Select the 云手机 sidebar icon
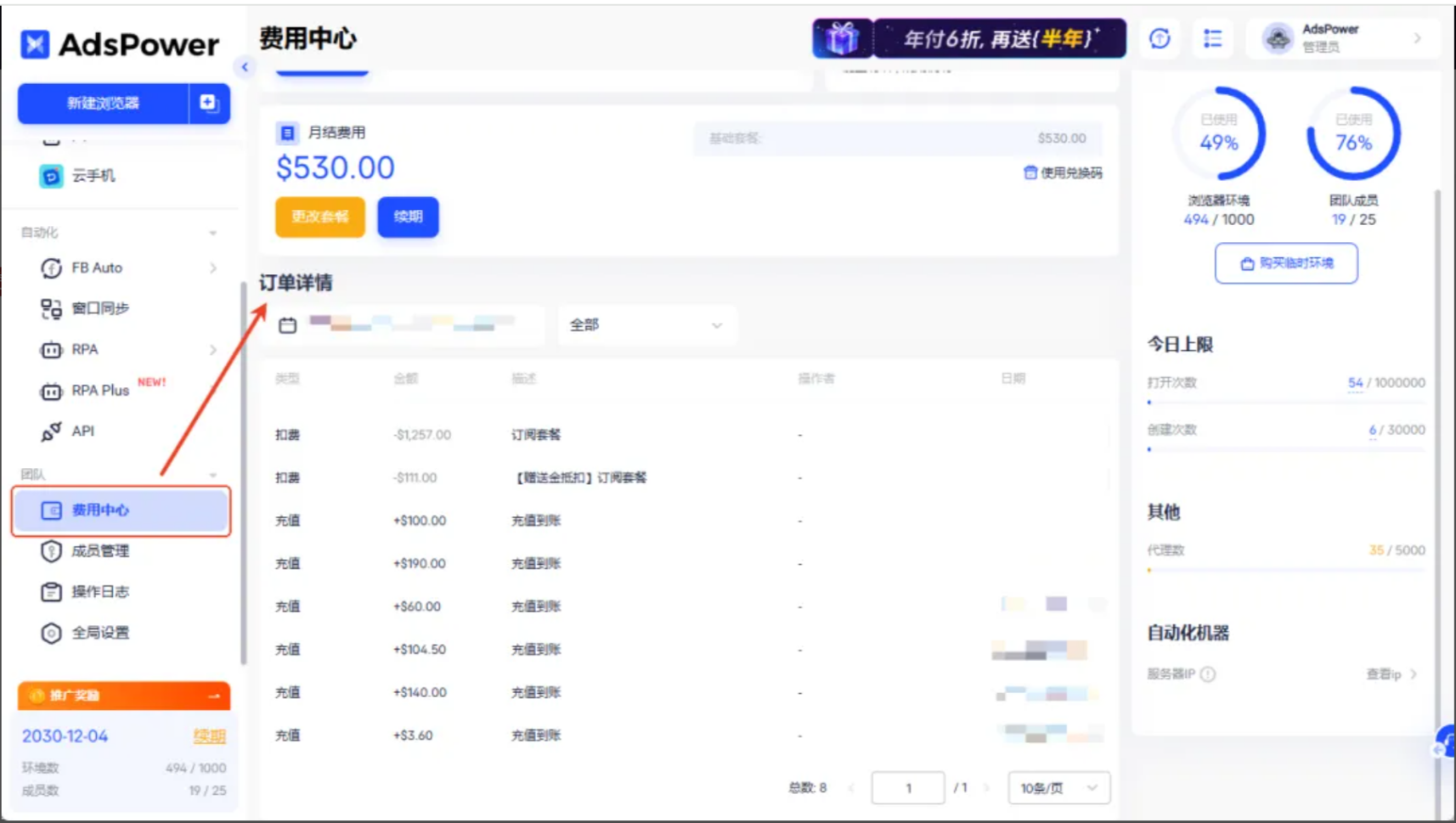Image resolution: width=1456 pixels, height=823 pixels. tap(49, 176)
